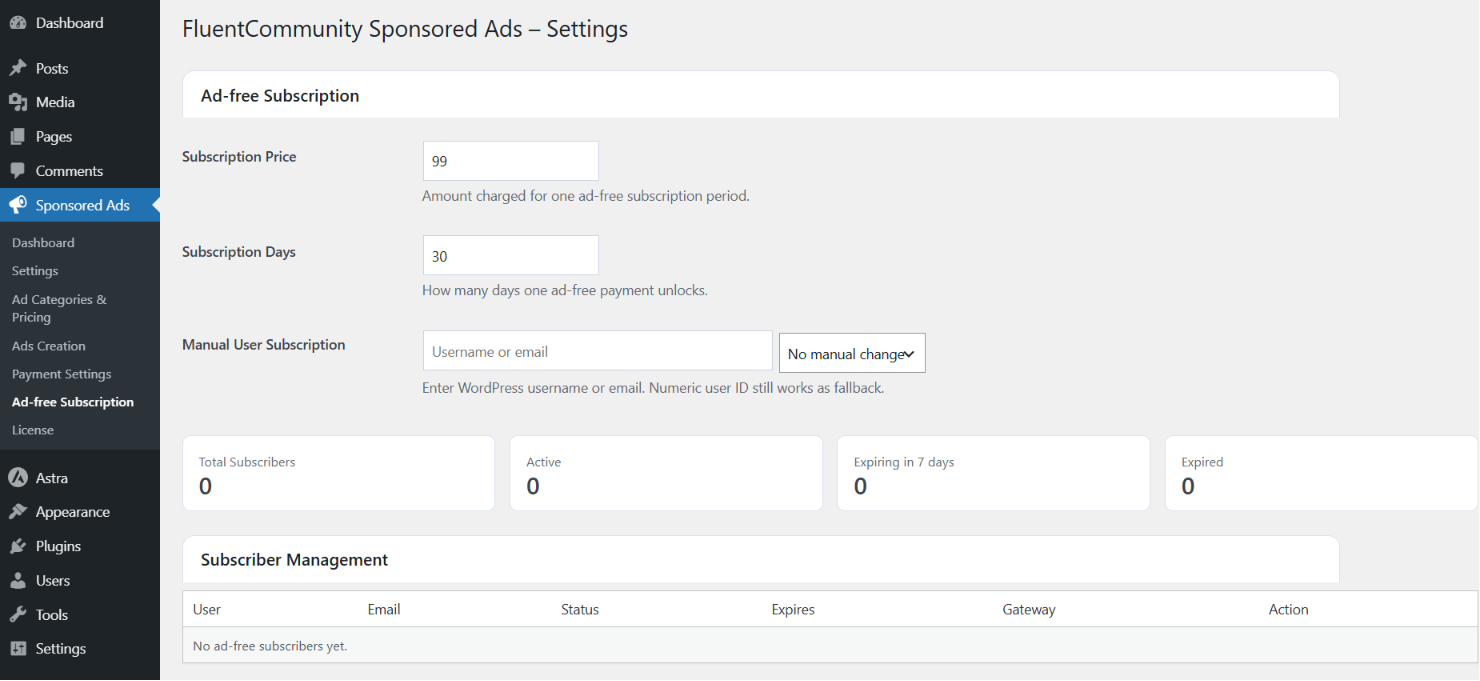The image size is (1480, 681).
Task: Click the Expiring in 7 days card
Action: pyautogui.click(x=993, y=473)
